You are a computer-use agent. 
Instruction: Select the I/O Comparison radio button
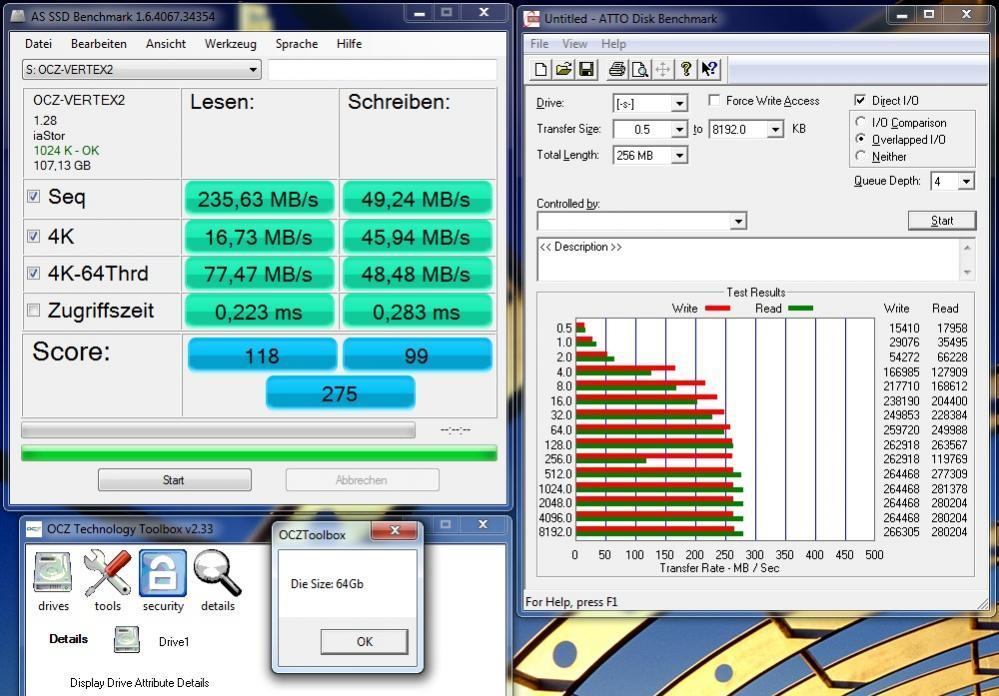(x=861, y=122)
